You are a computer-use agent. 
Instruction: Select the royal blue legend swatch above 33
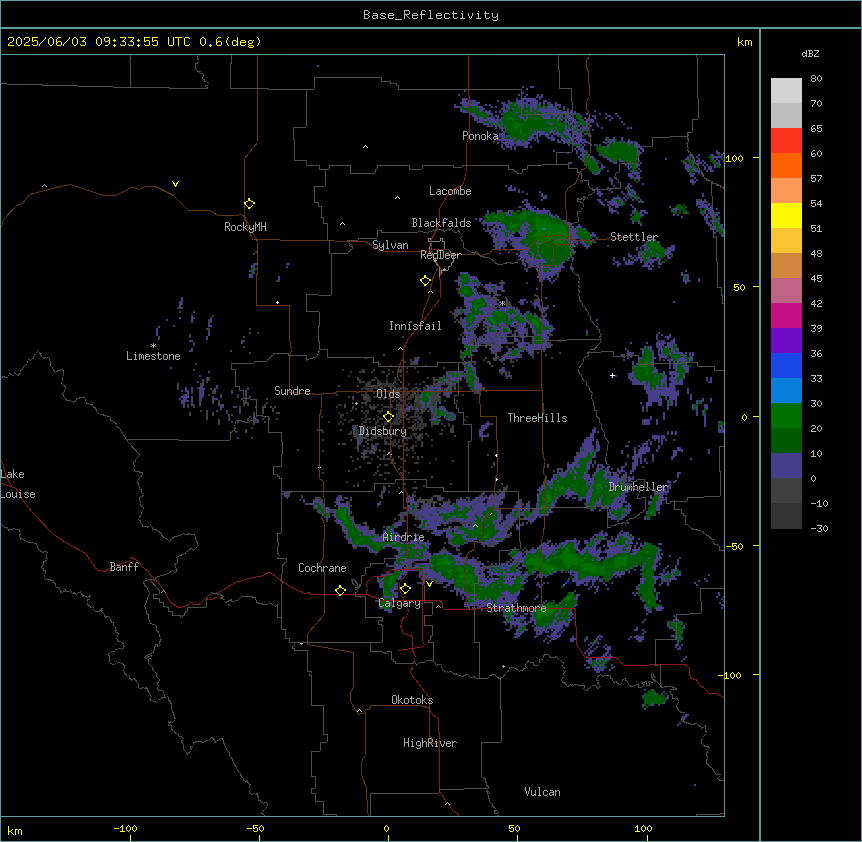[786, 365]
